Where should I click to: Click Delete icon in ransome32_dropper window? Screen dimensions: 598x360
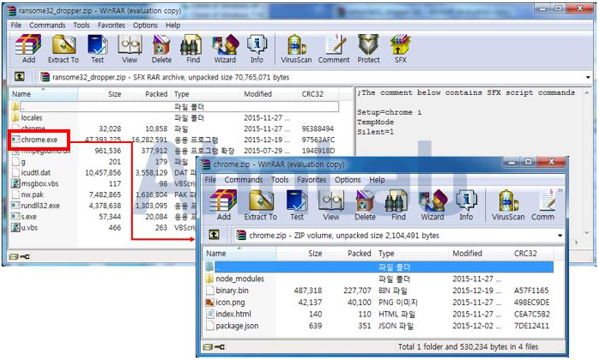point(161,49)
